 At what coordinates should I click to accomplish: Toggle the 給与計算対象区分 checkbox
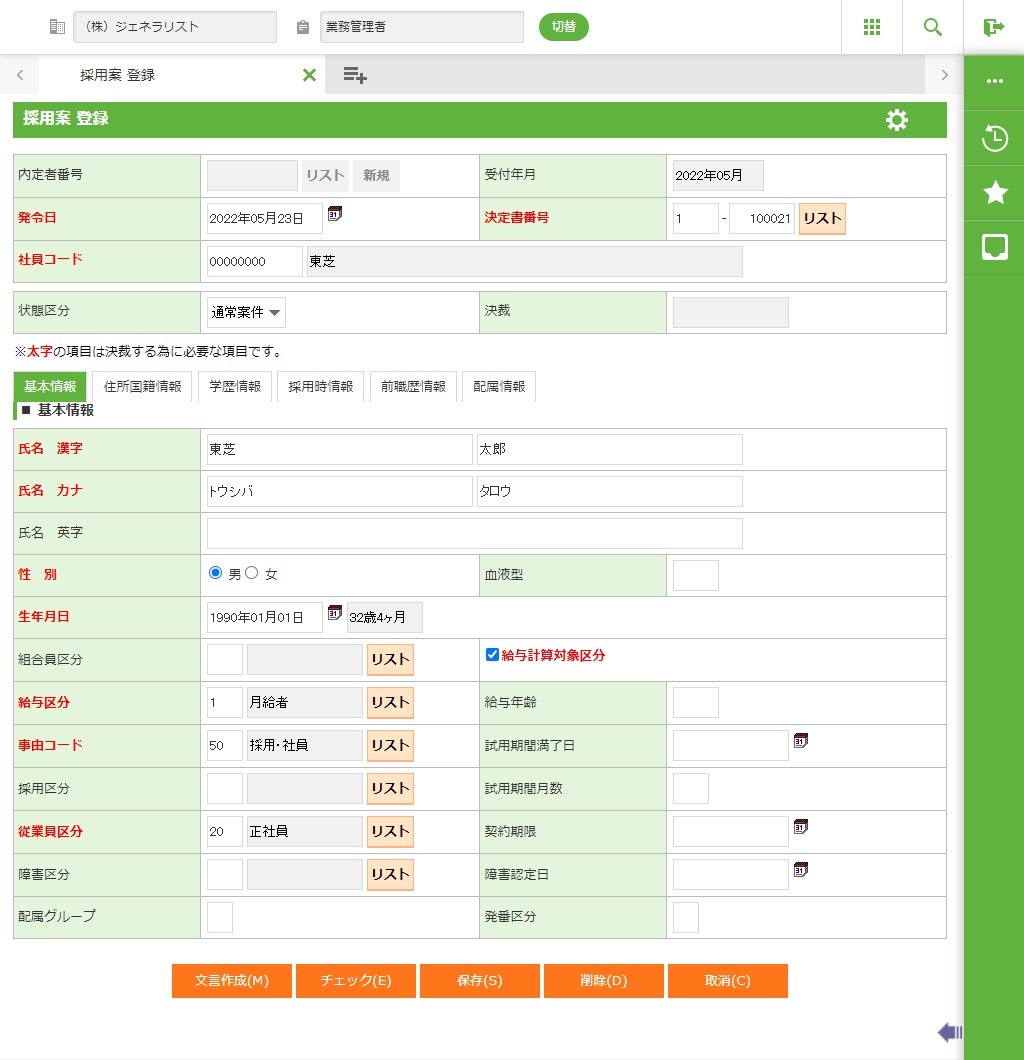(x=492, y=655)
